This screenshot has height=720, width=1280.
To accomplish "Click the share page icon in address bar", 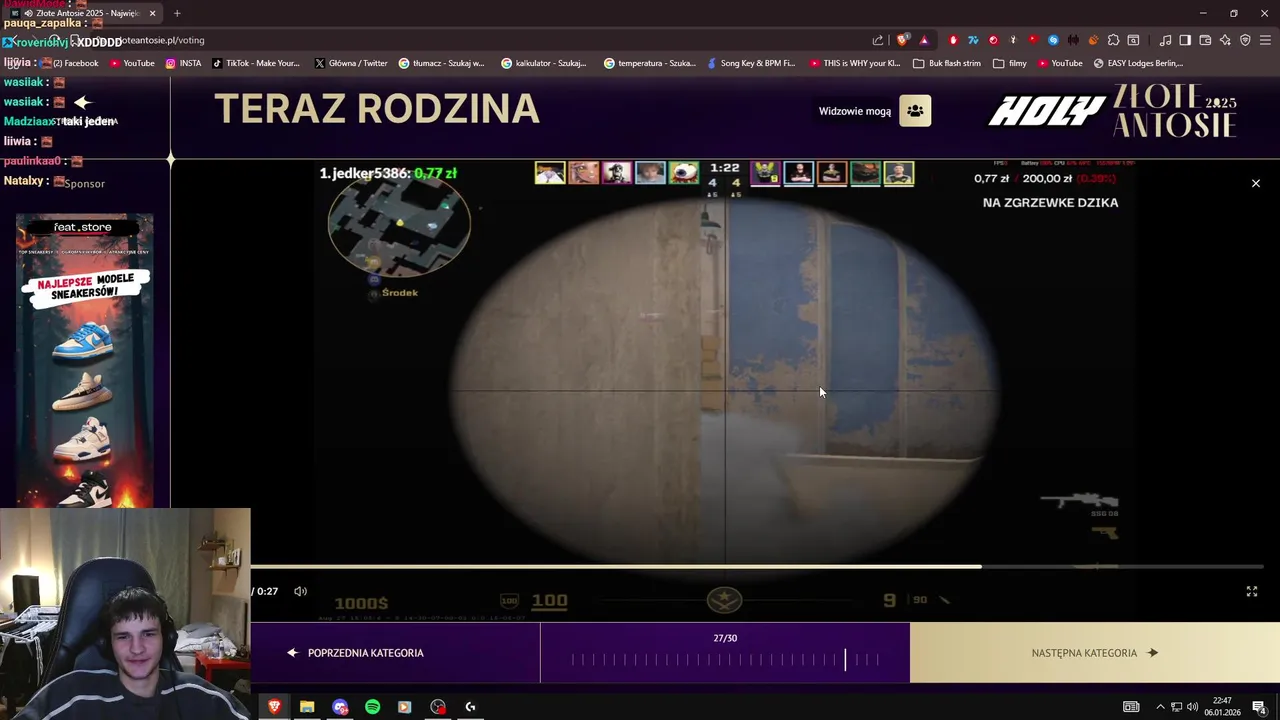I will (x=878, y=40).
